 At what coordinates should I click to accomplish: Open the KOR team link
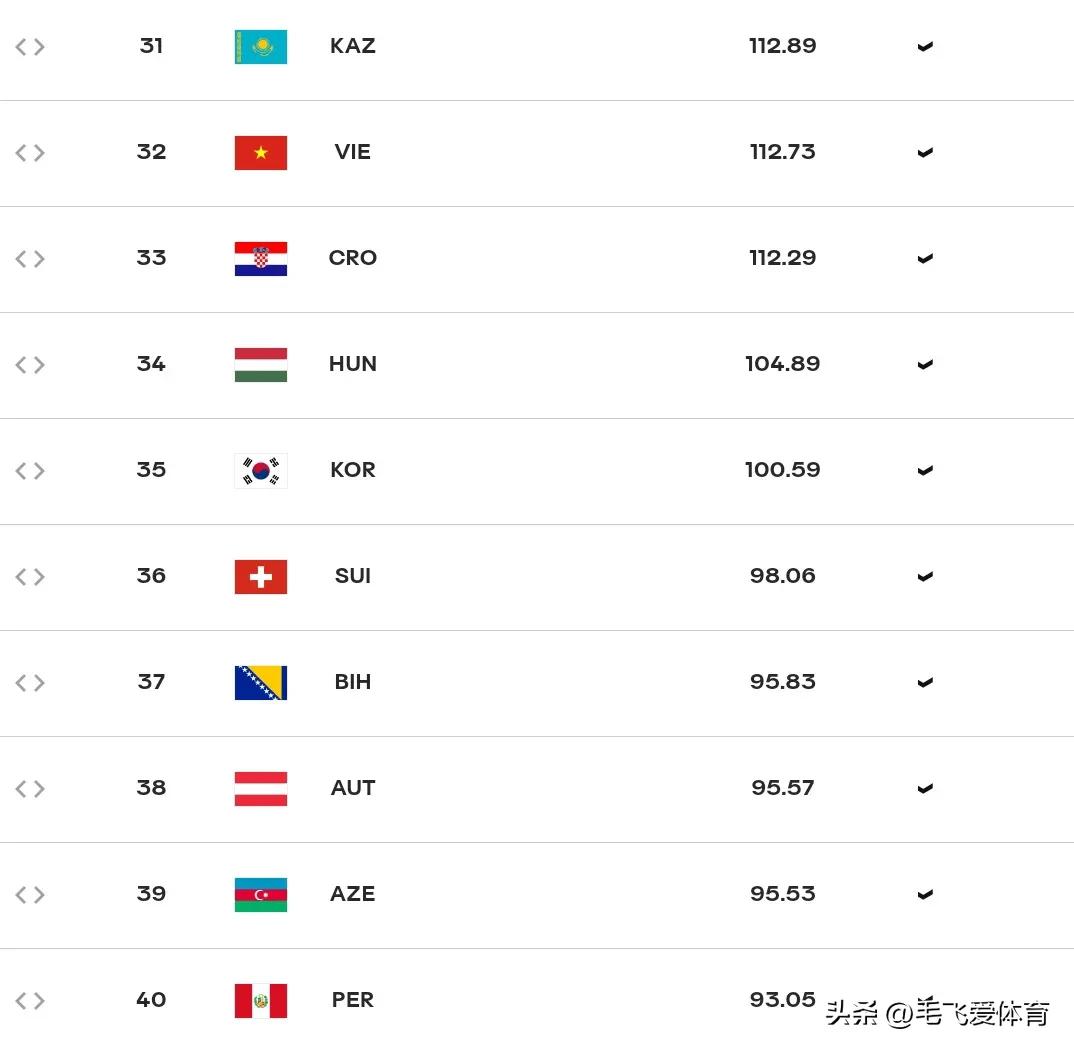point(353,470)
